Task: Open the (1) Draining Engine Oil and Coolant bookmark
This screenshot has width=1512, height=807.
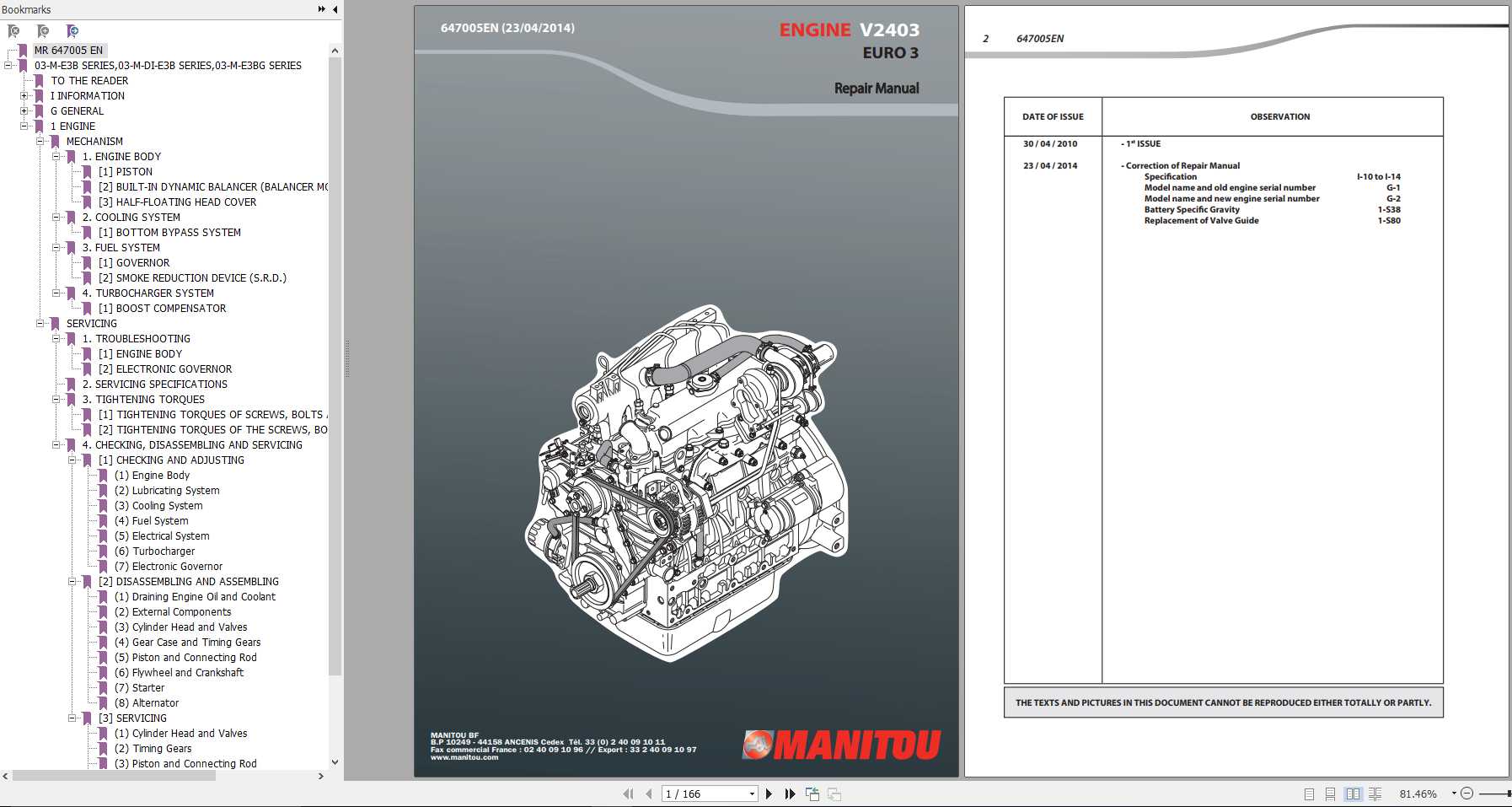Action: (195, 596)
